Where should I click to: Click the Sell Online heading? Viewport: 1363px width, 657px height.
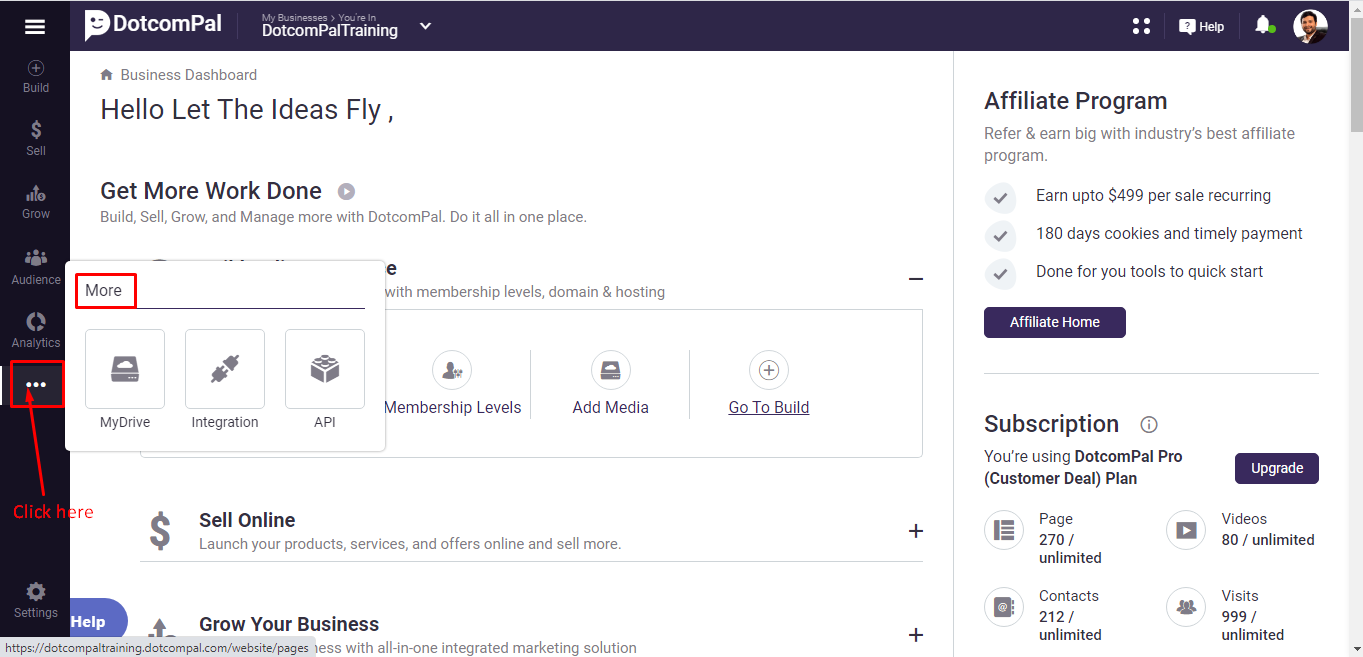tap(247, 520)
